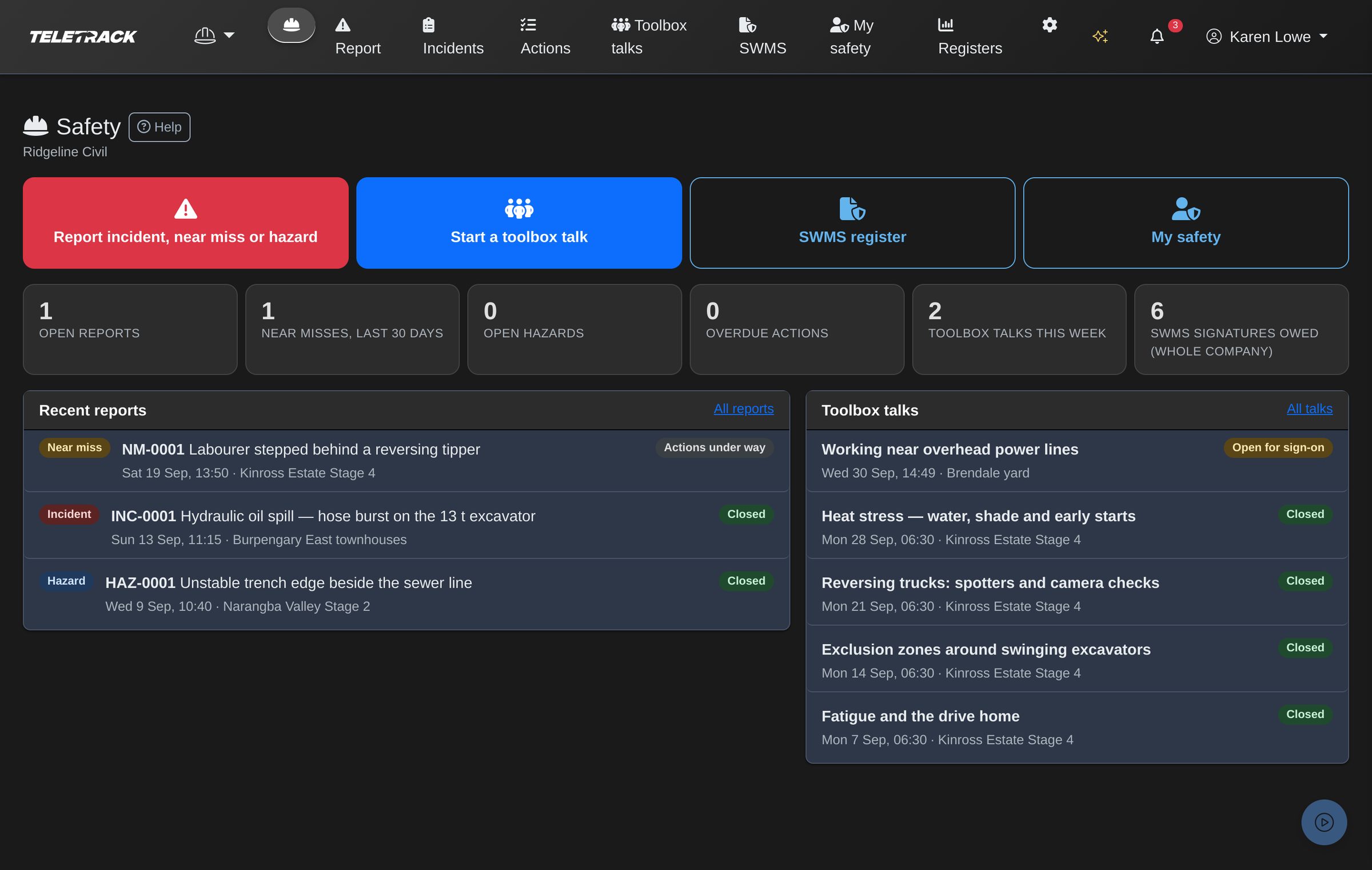Image resolution: width=1372 pixels, height=870 pixels.
Task: Follow the All reports link
Action: click(743, 409)
